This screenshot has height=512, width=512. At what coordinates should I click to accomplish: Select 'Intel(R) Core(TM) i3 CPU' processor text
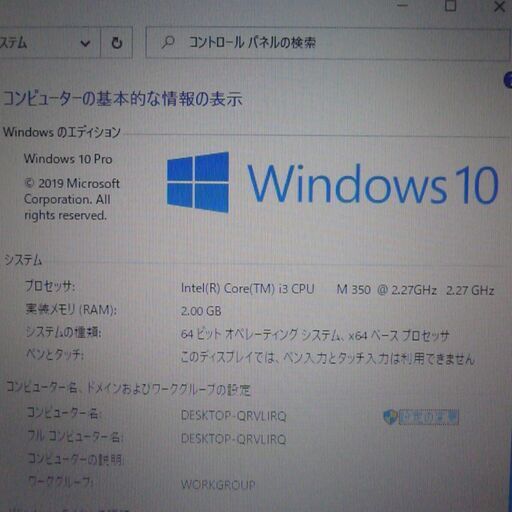click(248, 288)
